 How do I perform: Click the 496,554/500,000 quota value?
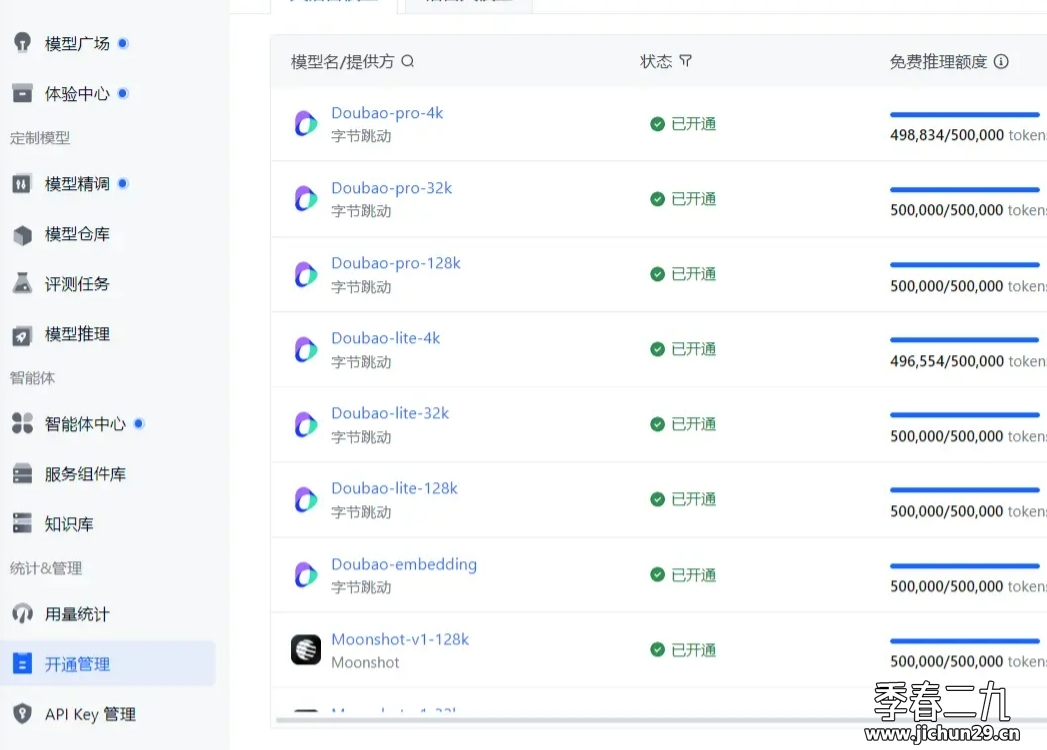pos(947,361)
